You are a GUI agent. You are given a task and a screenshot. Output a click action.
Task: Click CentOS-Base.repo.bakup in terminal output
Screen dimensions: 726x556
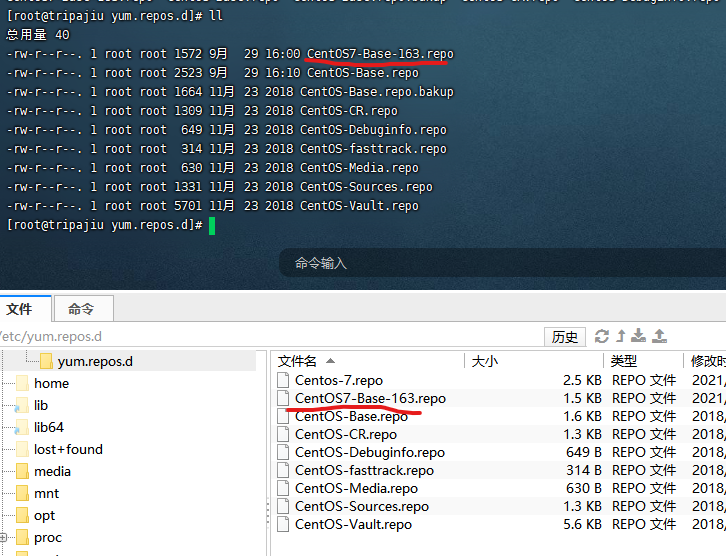[377, 92]
